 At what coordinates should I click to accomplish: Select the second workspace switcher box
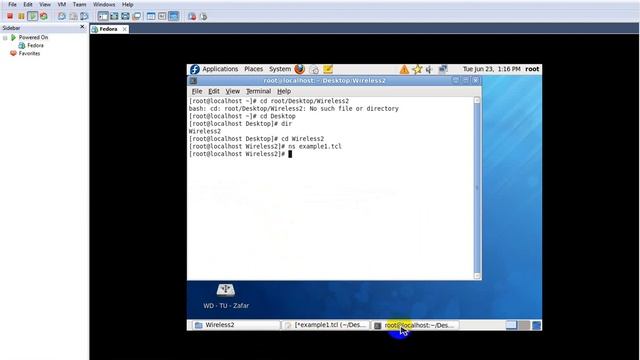[x=524, y=325]
